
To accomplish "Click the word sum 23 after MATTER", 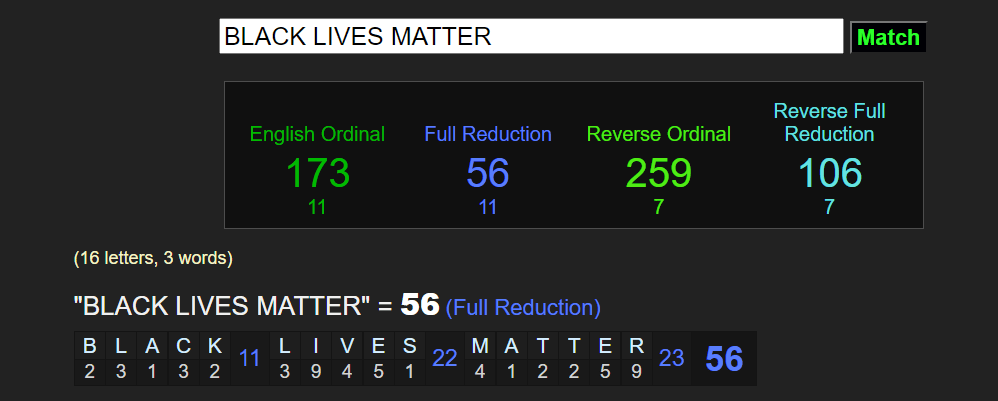I will tap(672, 358).
